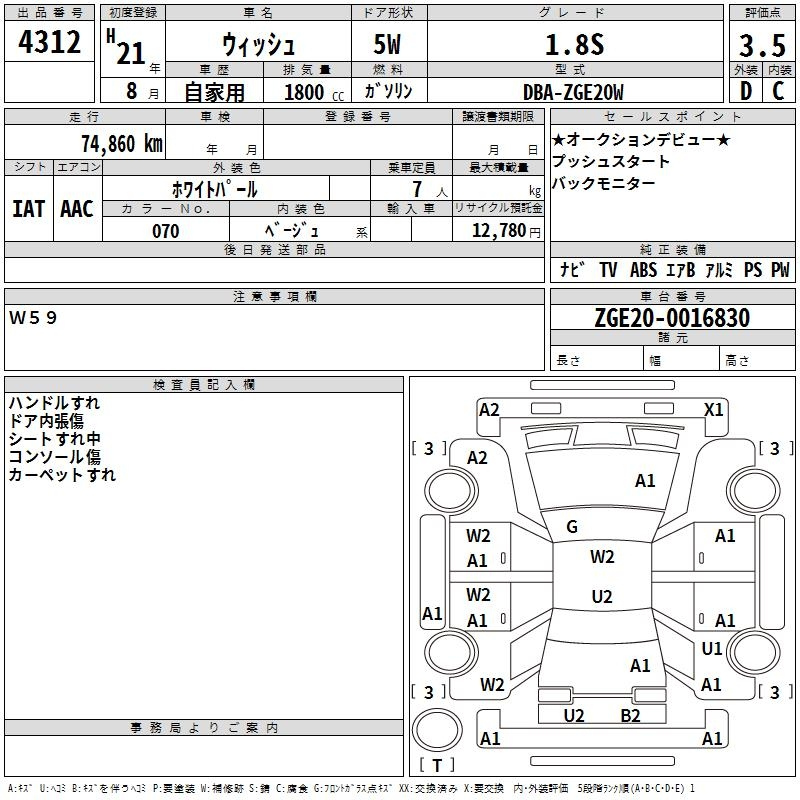This screenshot has height=800, width=800.
Task: Select the バックモニター sales point
Action: click(x=604, y=183)
